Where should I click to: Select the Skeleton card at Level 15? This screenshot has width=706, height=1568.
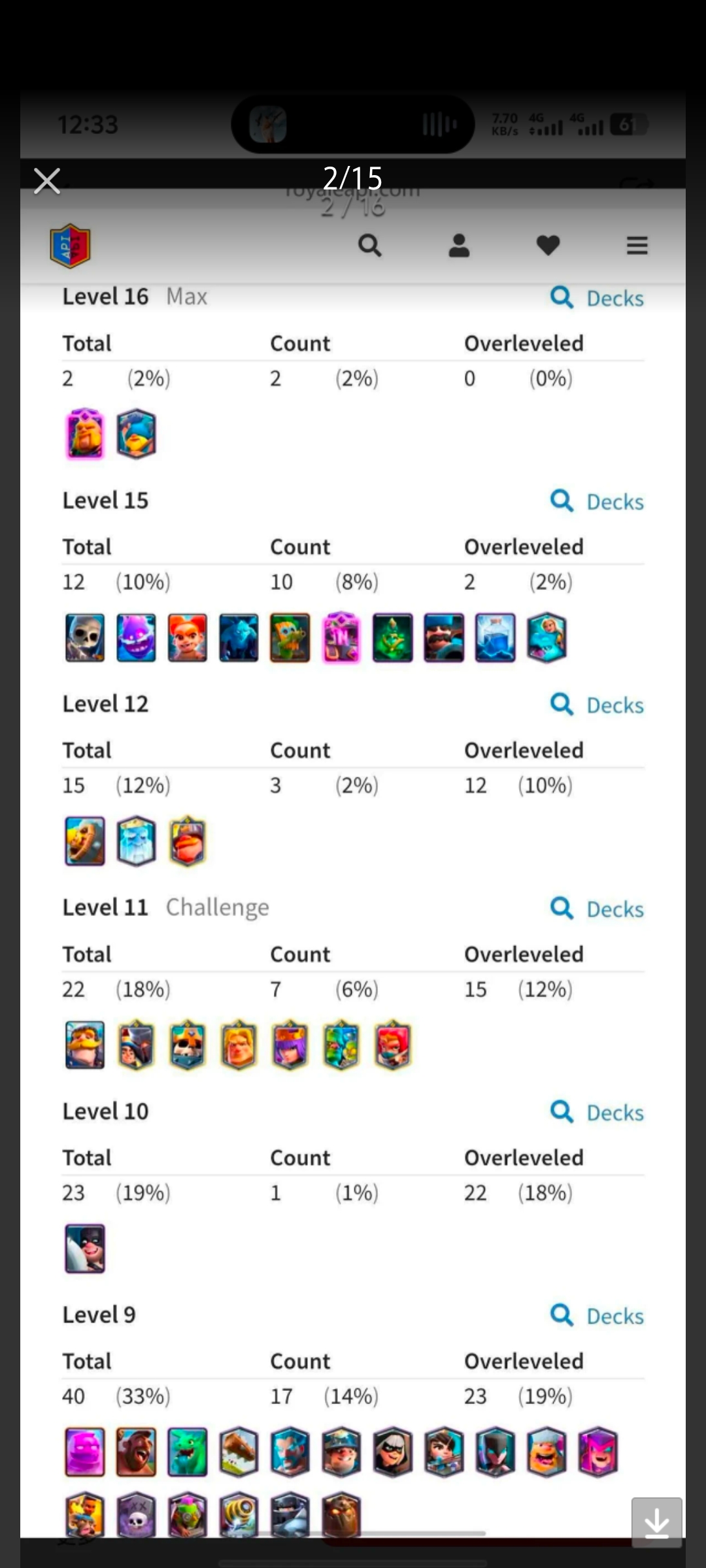tap(85, 638)
